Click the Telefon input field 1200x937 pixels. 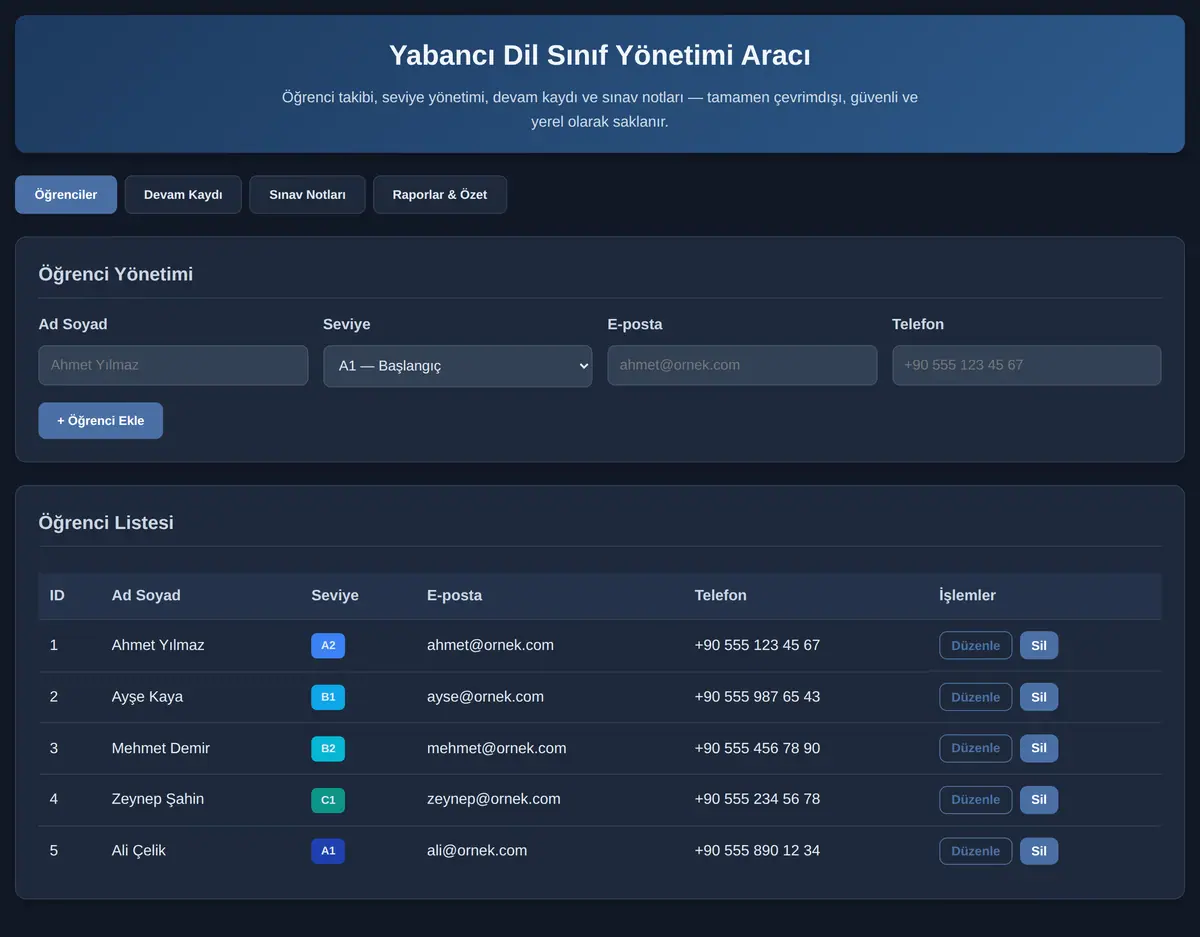(x=1027, y=365)
